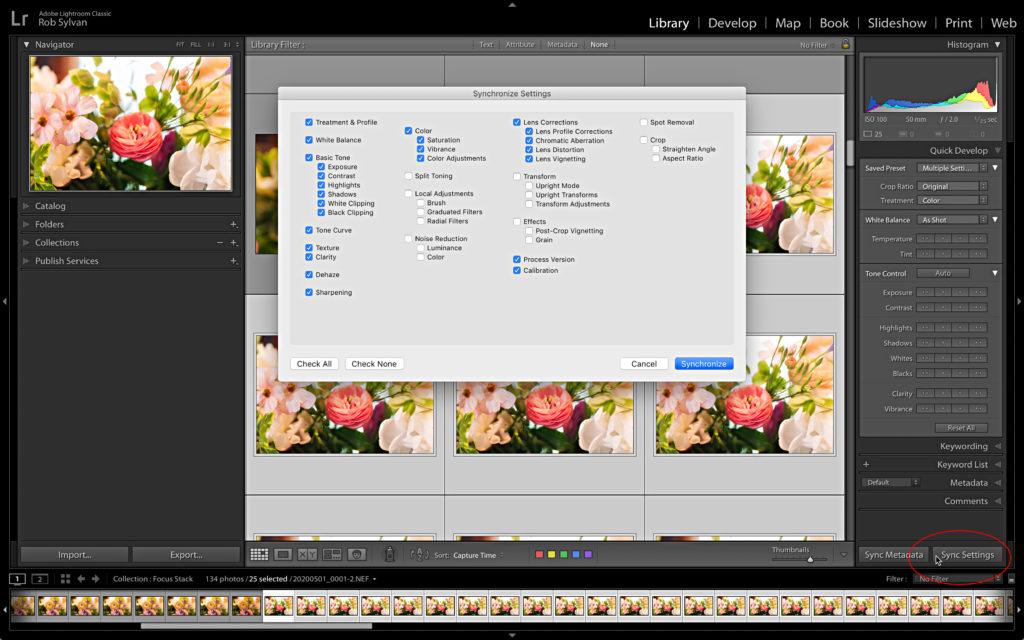Click the plus icon beside Keyword List
1024x640 pixels.
866,464
